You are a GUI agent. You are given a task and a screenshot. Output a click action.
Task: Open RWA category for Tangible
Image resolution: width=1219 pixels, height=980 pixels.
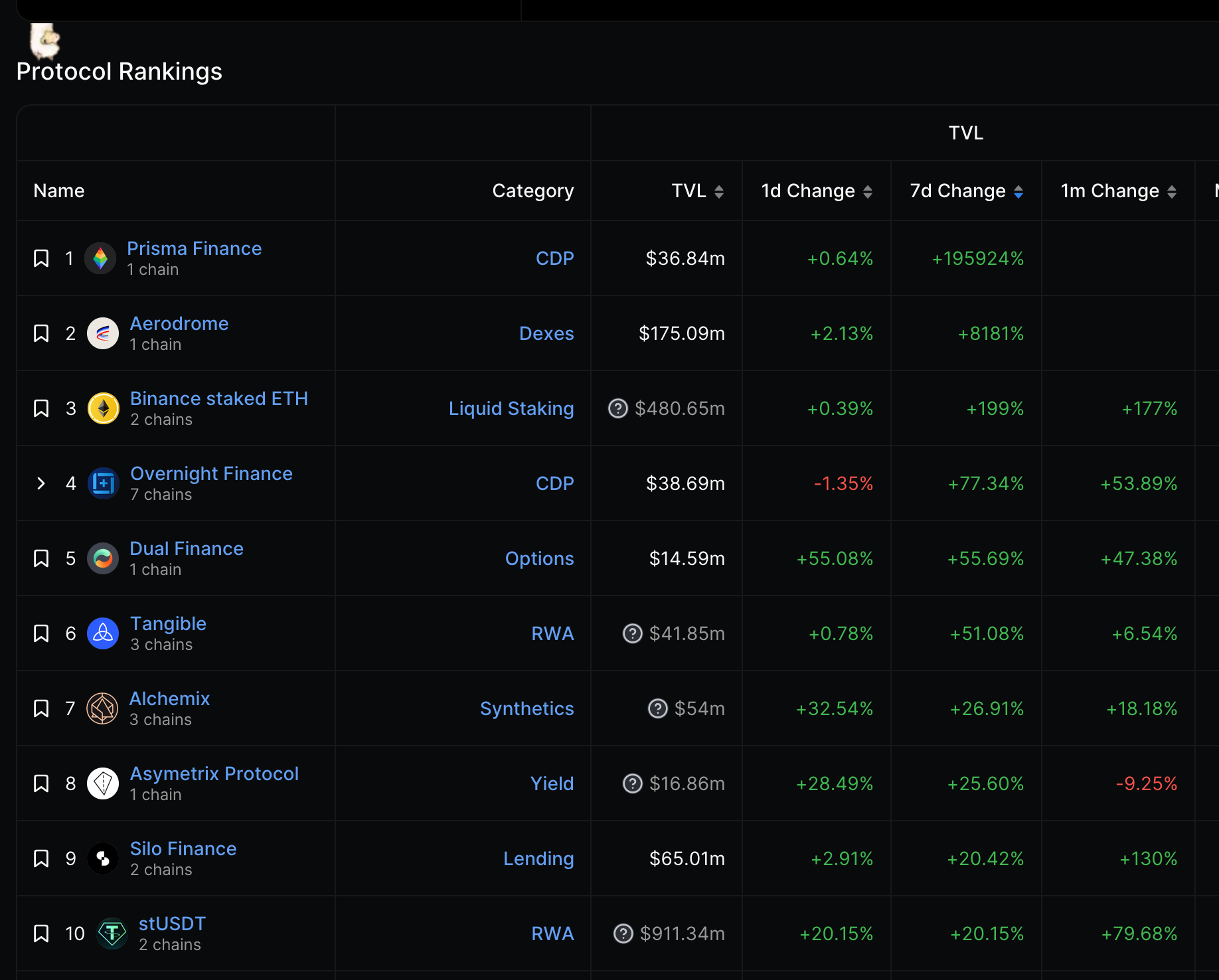tap(552, 633)
